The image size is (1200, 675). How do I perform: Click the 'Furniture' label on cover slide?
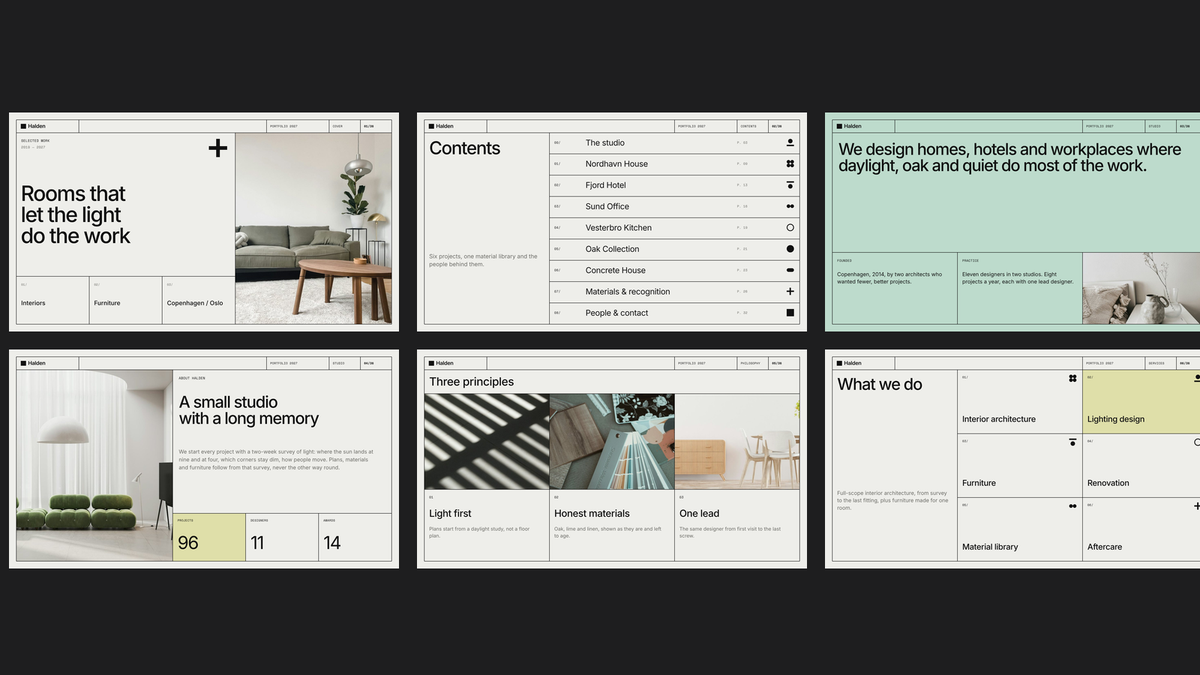click(107, 303)
